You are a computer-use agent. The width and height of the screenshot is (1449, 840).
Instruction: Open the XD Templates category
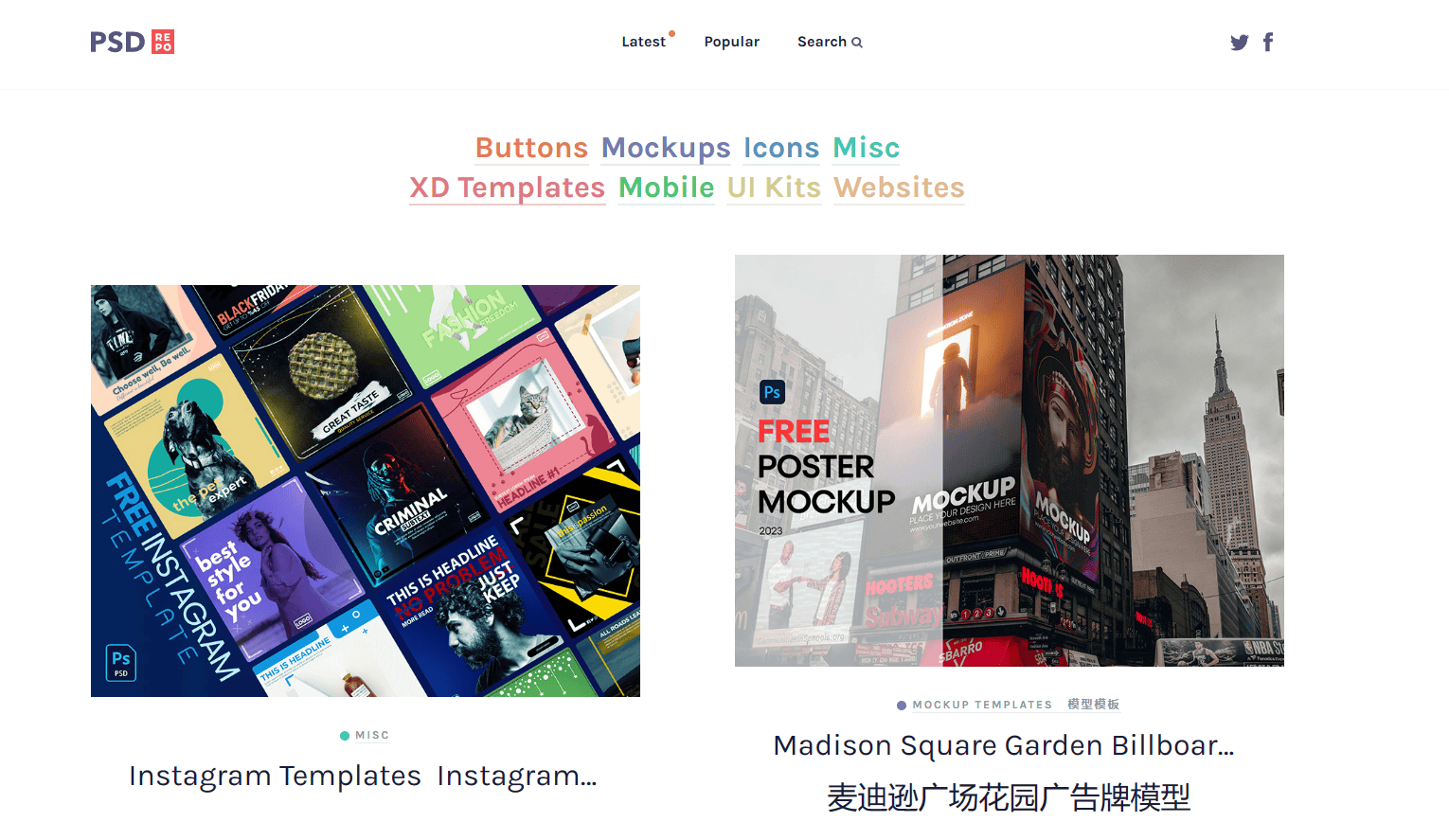pos(507,188)
